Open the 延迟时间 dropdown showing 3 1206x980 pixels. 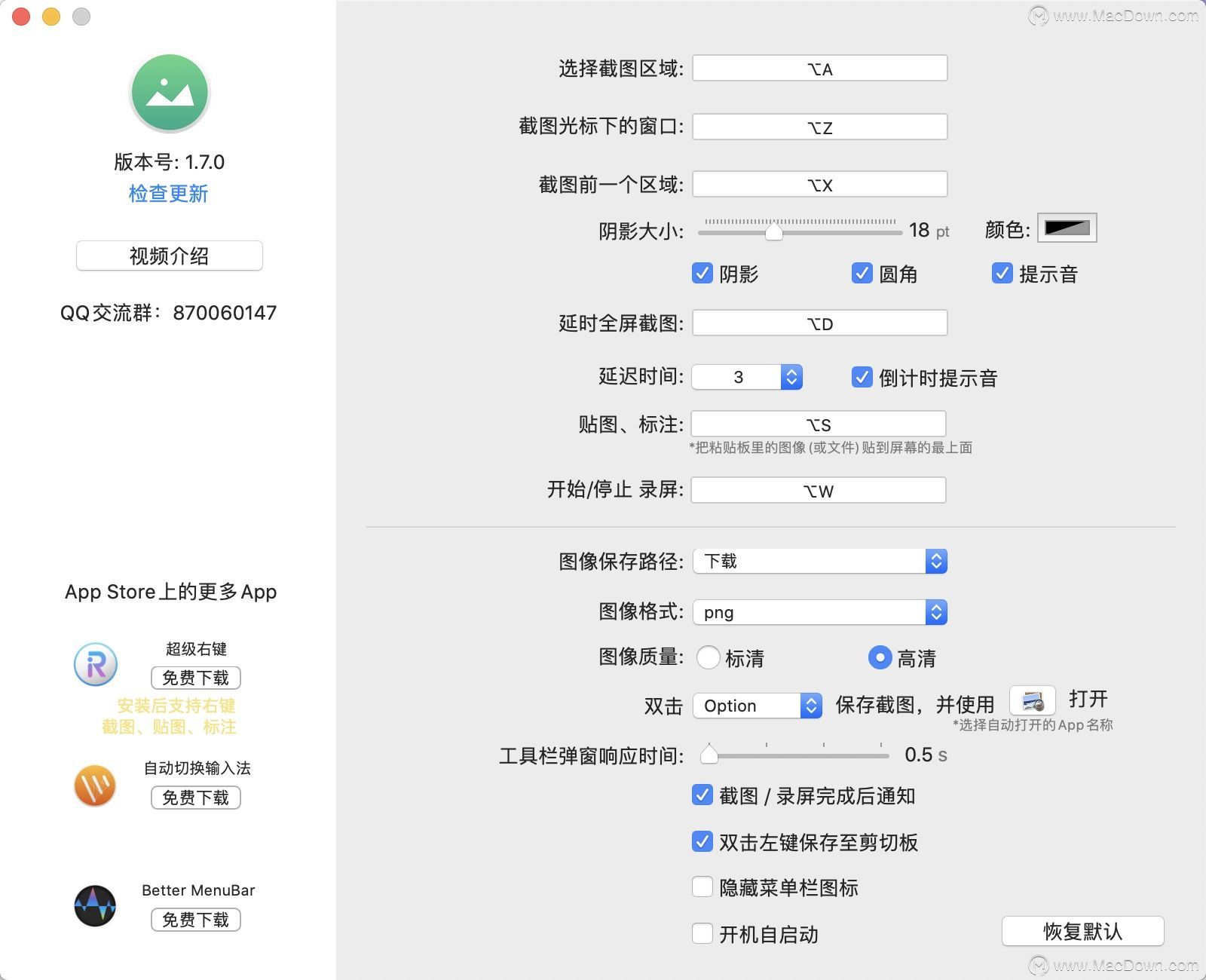coord(747,377)
